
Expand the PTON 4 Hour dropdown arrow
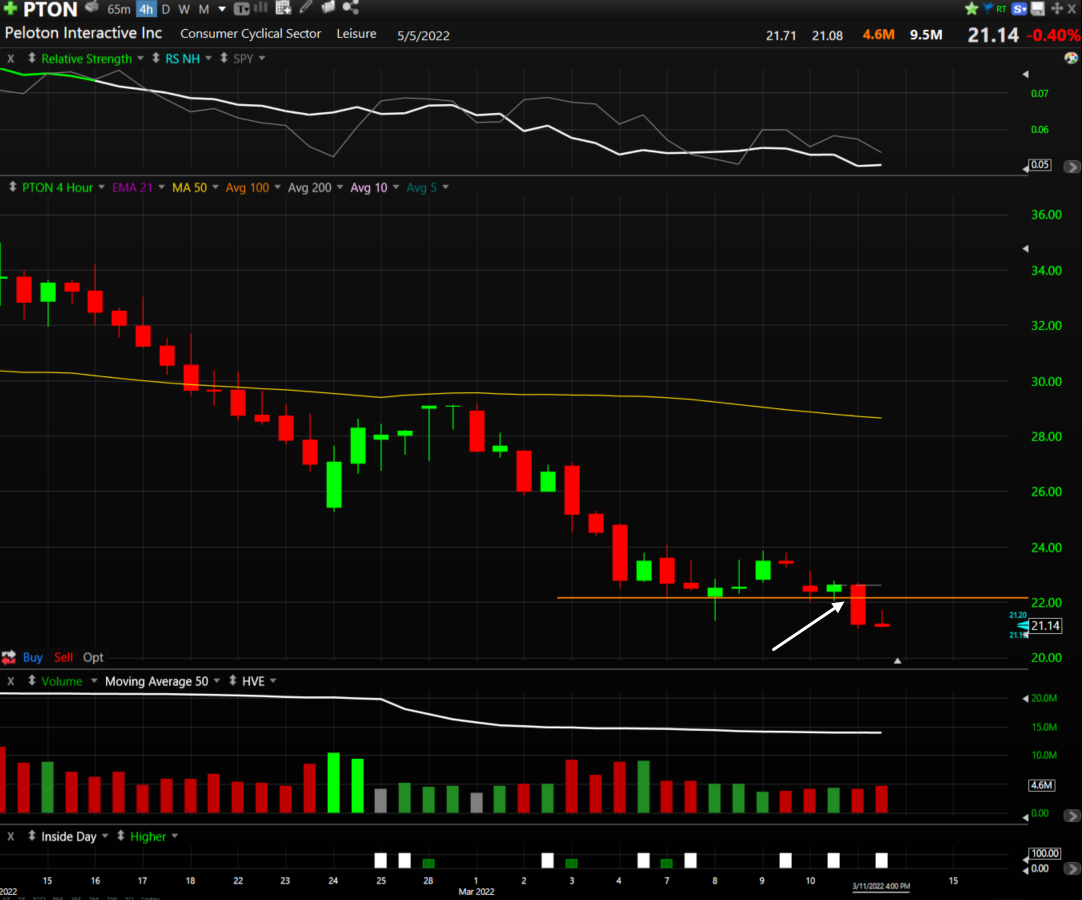point(101,187)
